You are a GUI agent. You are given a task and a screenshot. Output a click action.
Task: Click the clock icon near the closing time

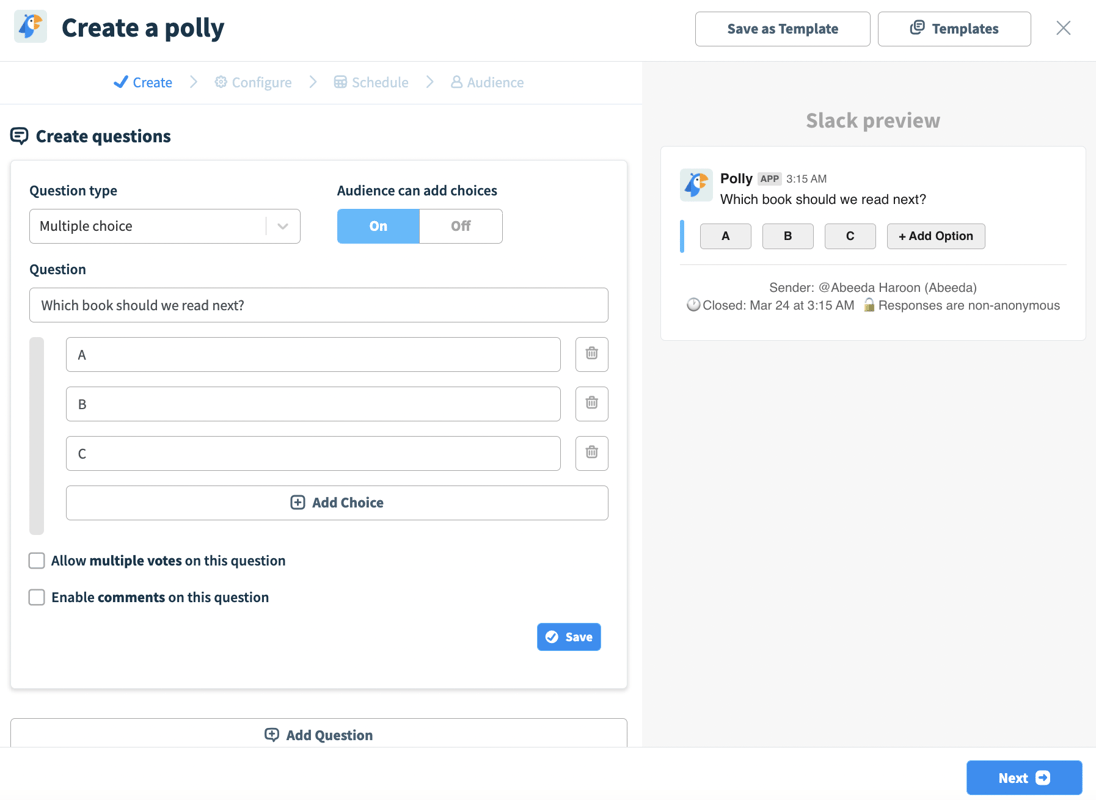click(x=693, y=305)
